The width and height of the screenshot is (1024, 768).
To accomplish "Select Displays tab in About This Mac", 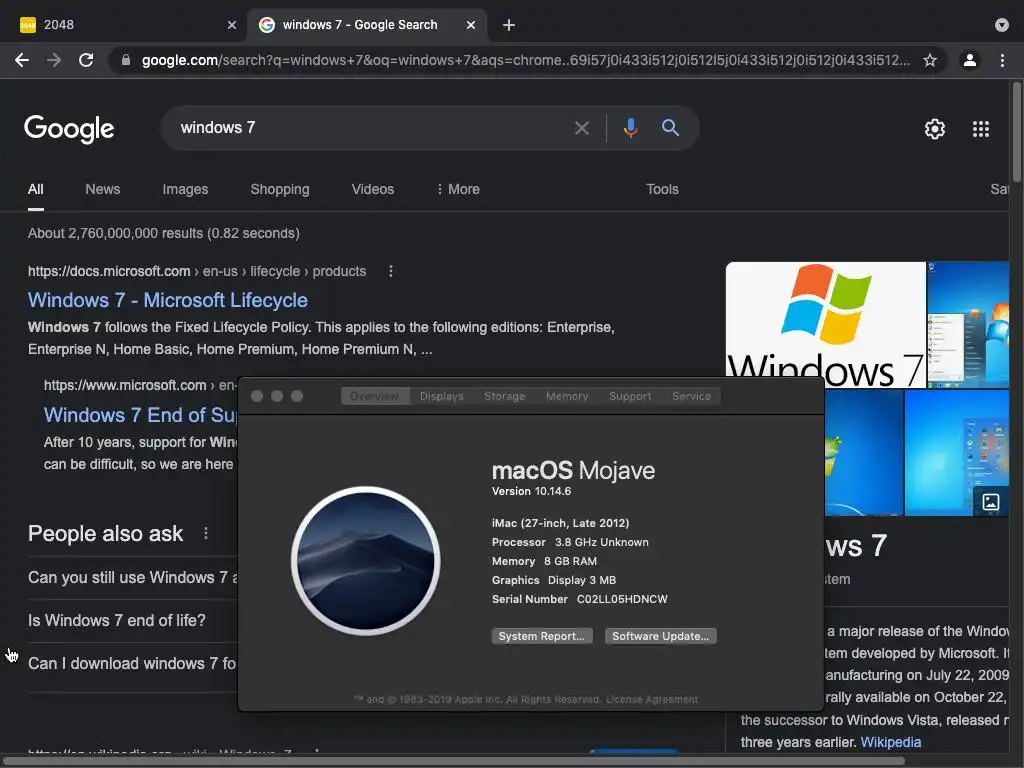I will (x=441, y=396).
